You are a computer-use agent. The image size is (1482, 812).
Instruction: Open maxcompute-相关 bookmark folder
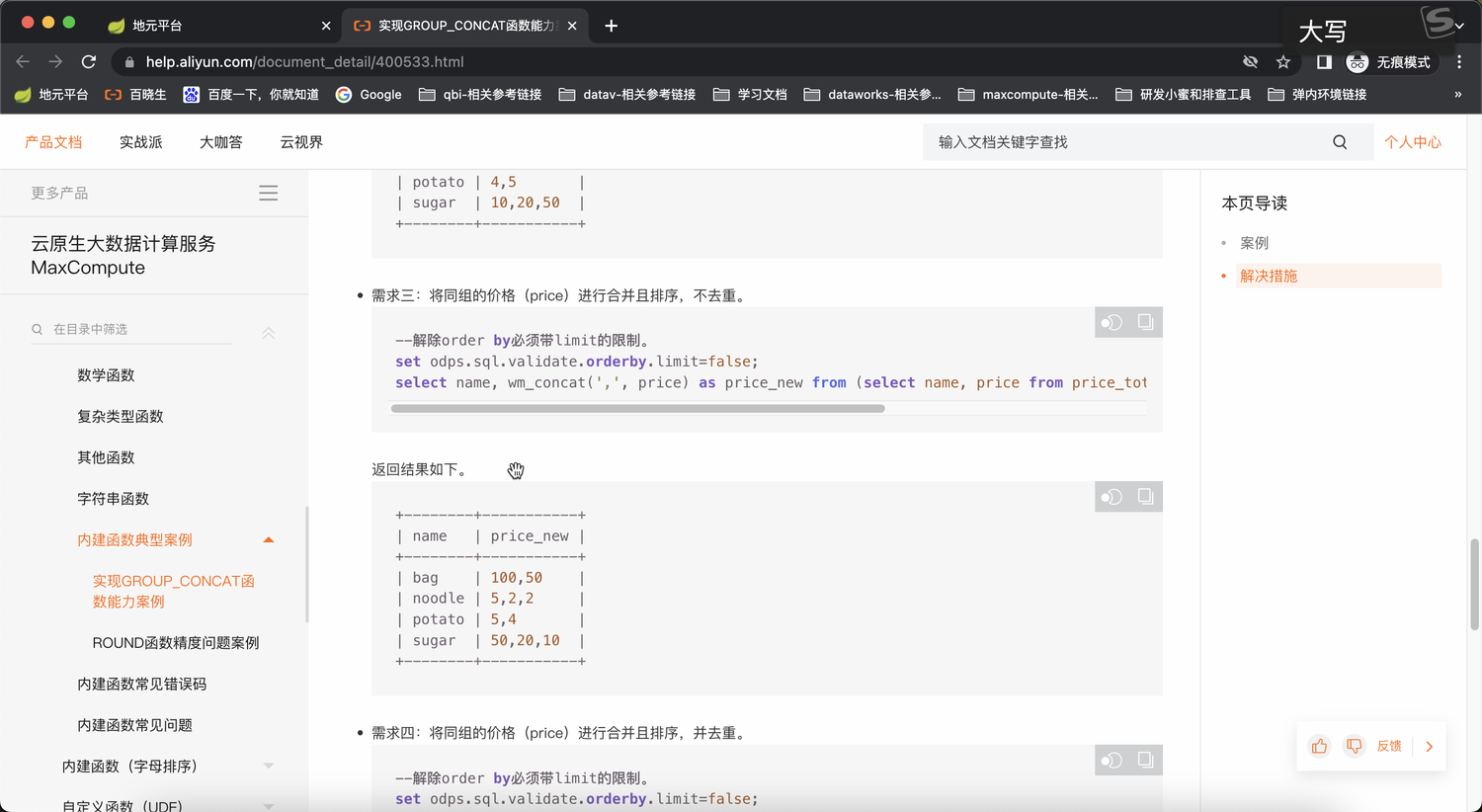point(1028,95)
